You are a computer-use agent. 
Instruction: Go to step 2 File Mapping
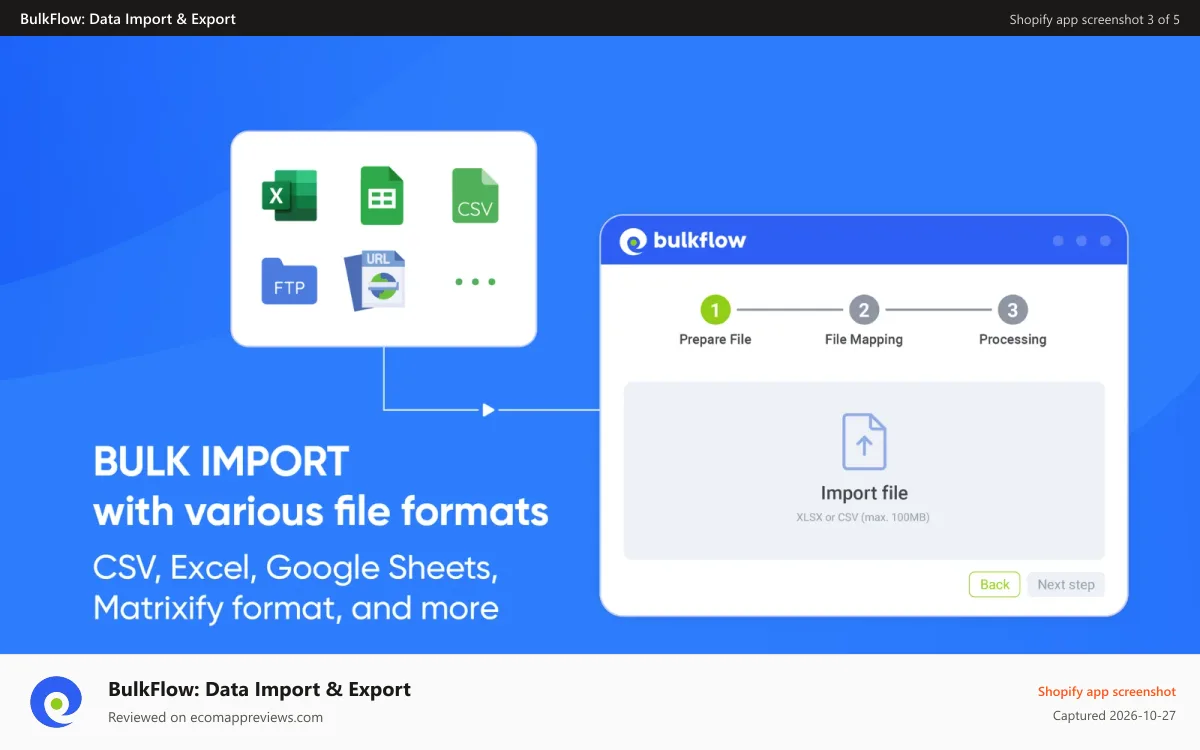pyautogui.click(x=864, y=321)
